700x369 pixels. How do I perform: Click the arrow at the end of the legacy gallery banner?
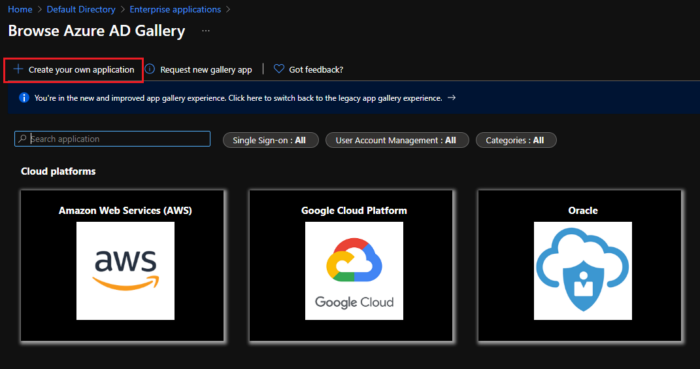452,98
